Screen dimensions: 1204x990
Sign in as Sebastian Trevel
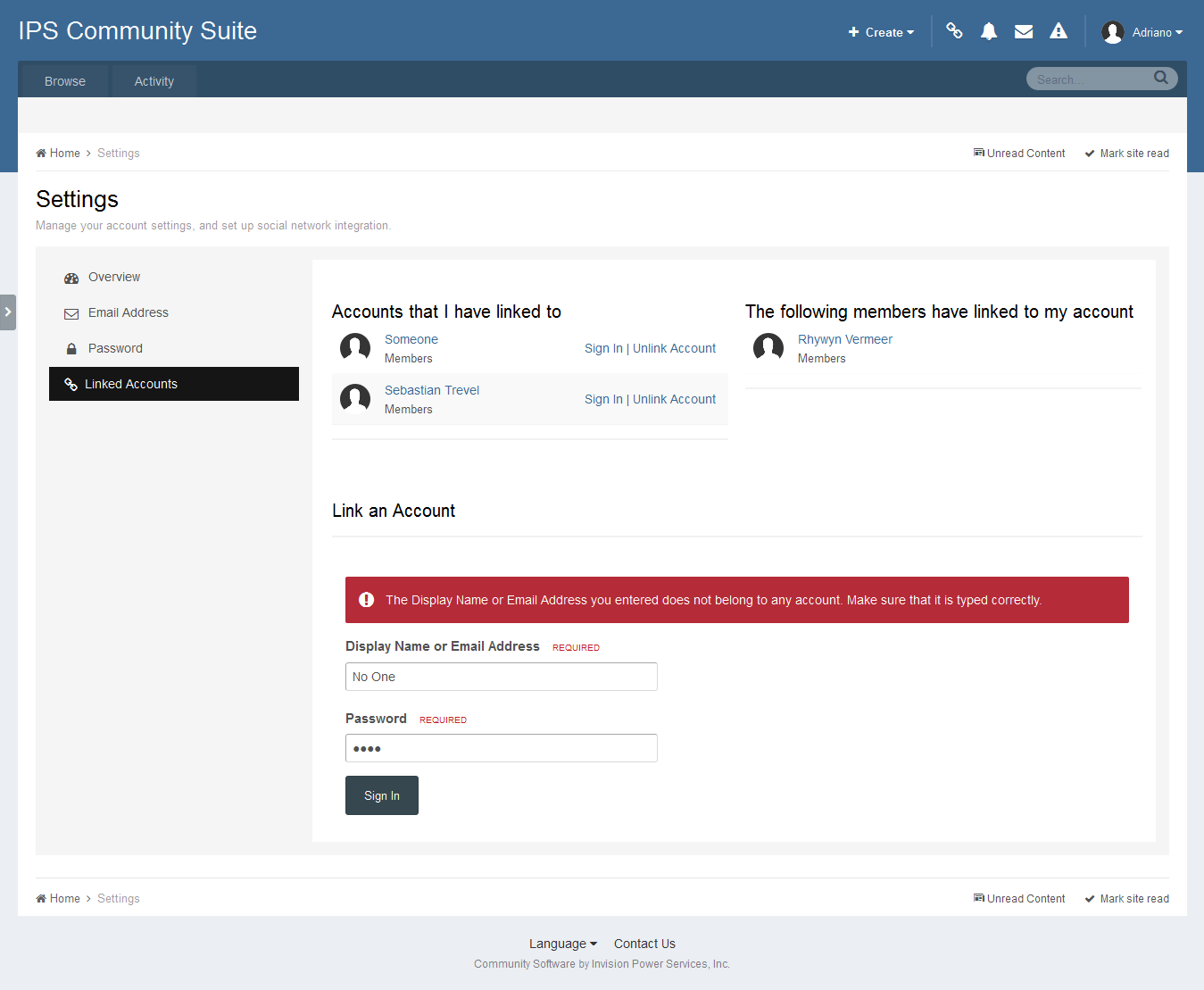[x=603, y=399]
